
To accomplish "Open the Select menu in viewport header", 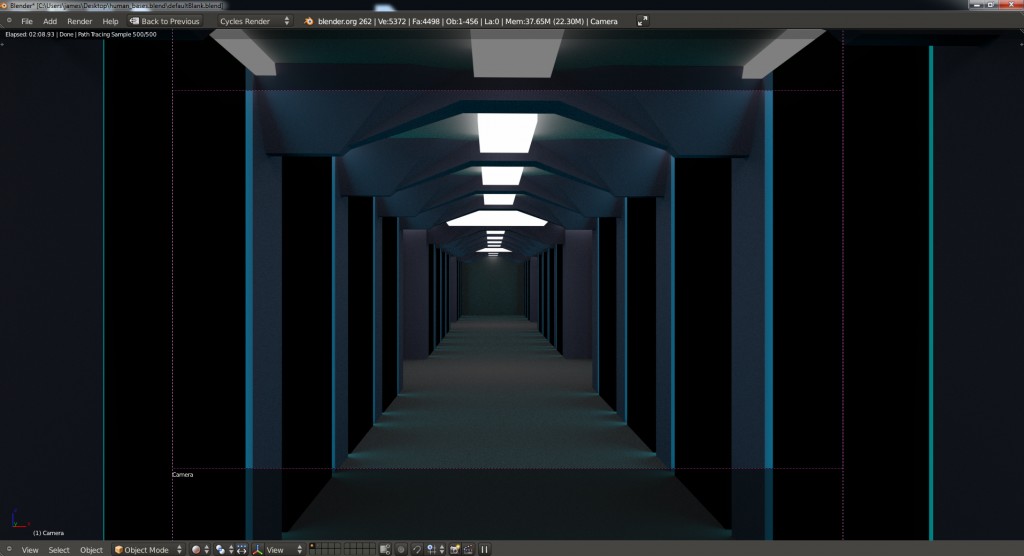I will coord(59,549).
